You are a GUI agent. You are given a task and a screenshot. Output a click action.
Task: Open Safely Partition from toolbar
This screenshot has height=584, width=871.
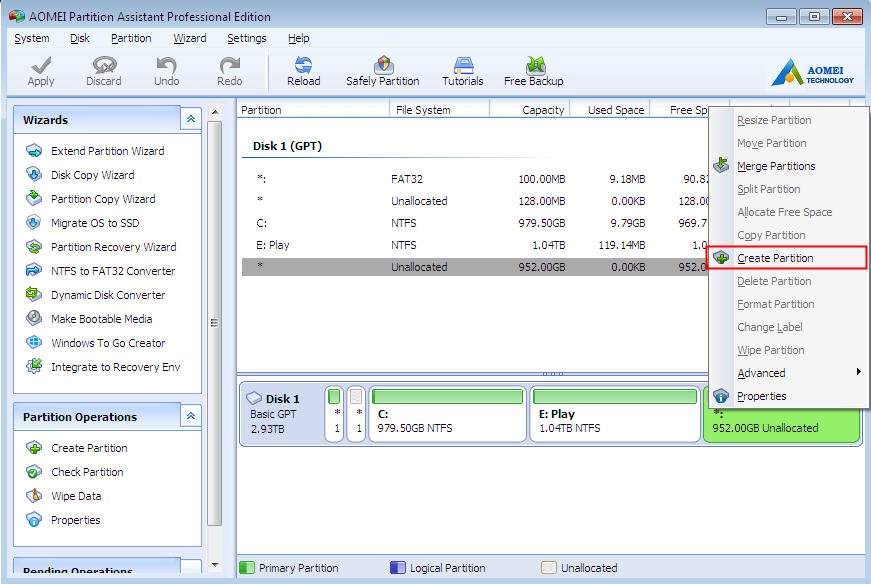click(x=383, y=72)
